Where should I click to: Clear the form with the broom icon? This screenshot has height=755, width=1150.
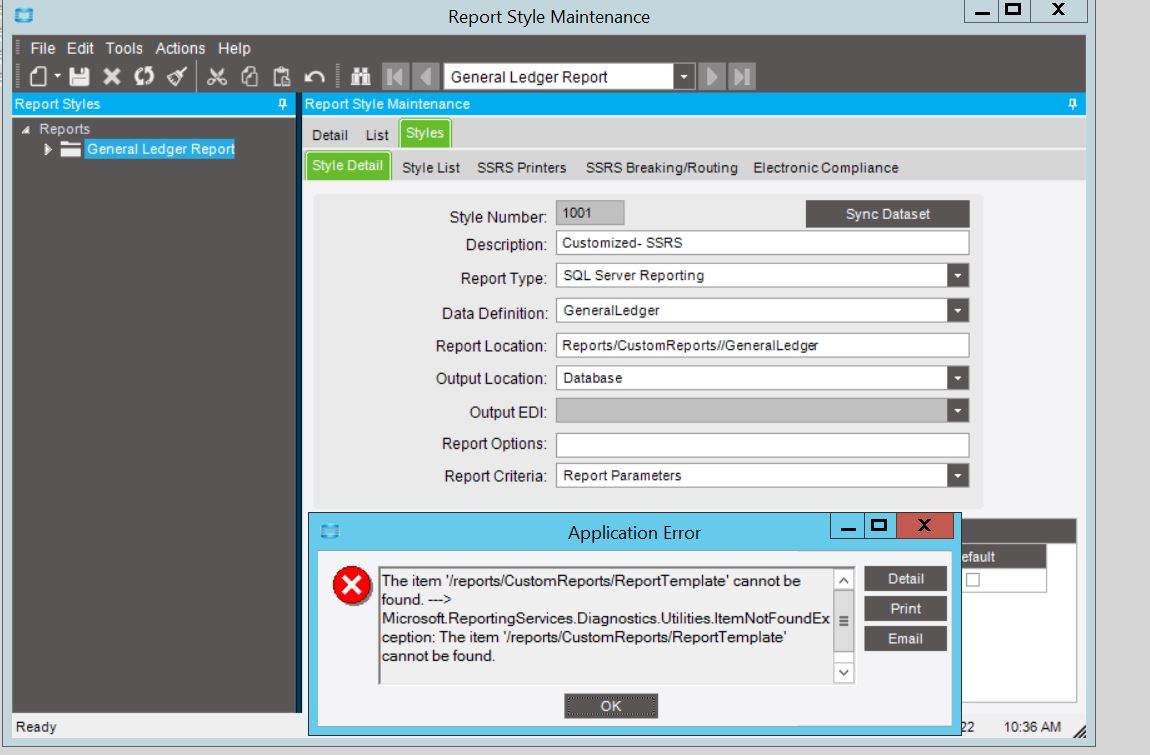tap(177, 76)
